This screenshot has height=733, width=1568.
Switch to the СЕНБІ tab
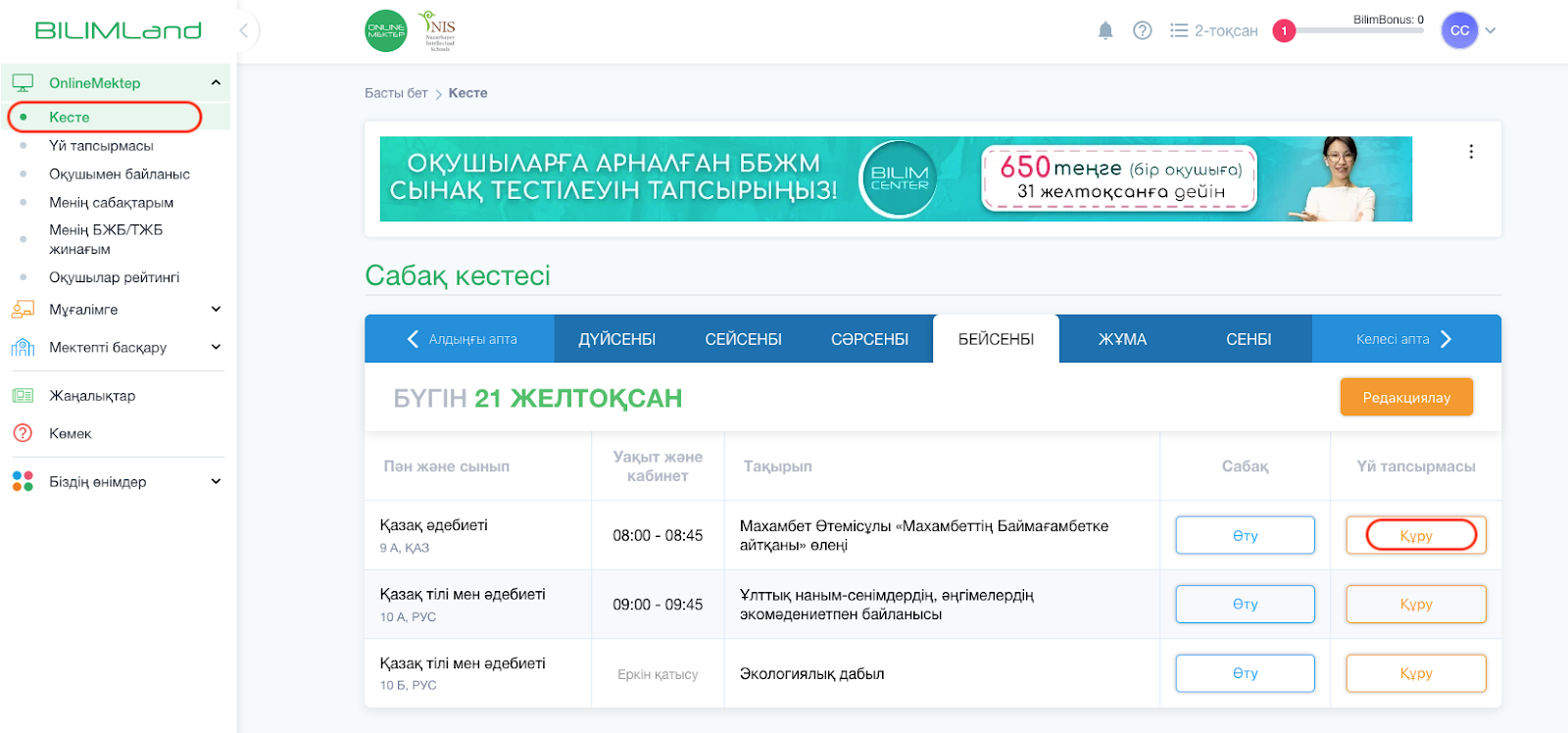pyautogui.click(x=1249, y=339)
